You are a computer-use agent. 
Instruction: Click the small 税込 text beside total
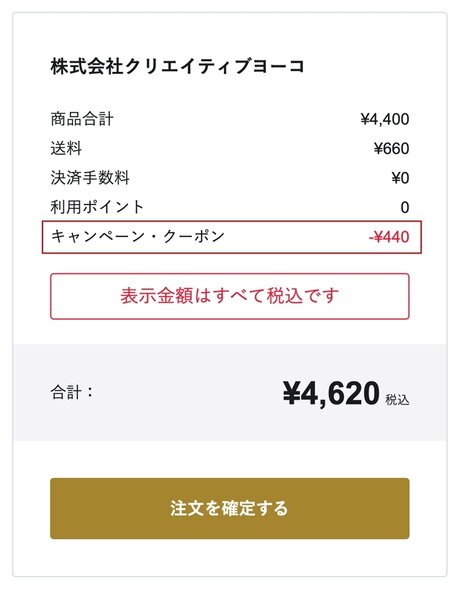397,400
